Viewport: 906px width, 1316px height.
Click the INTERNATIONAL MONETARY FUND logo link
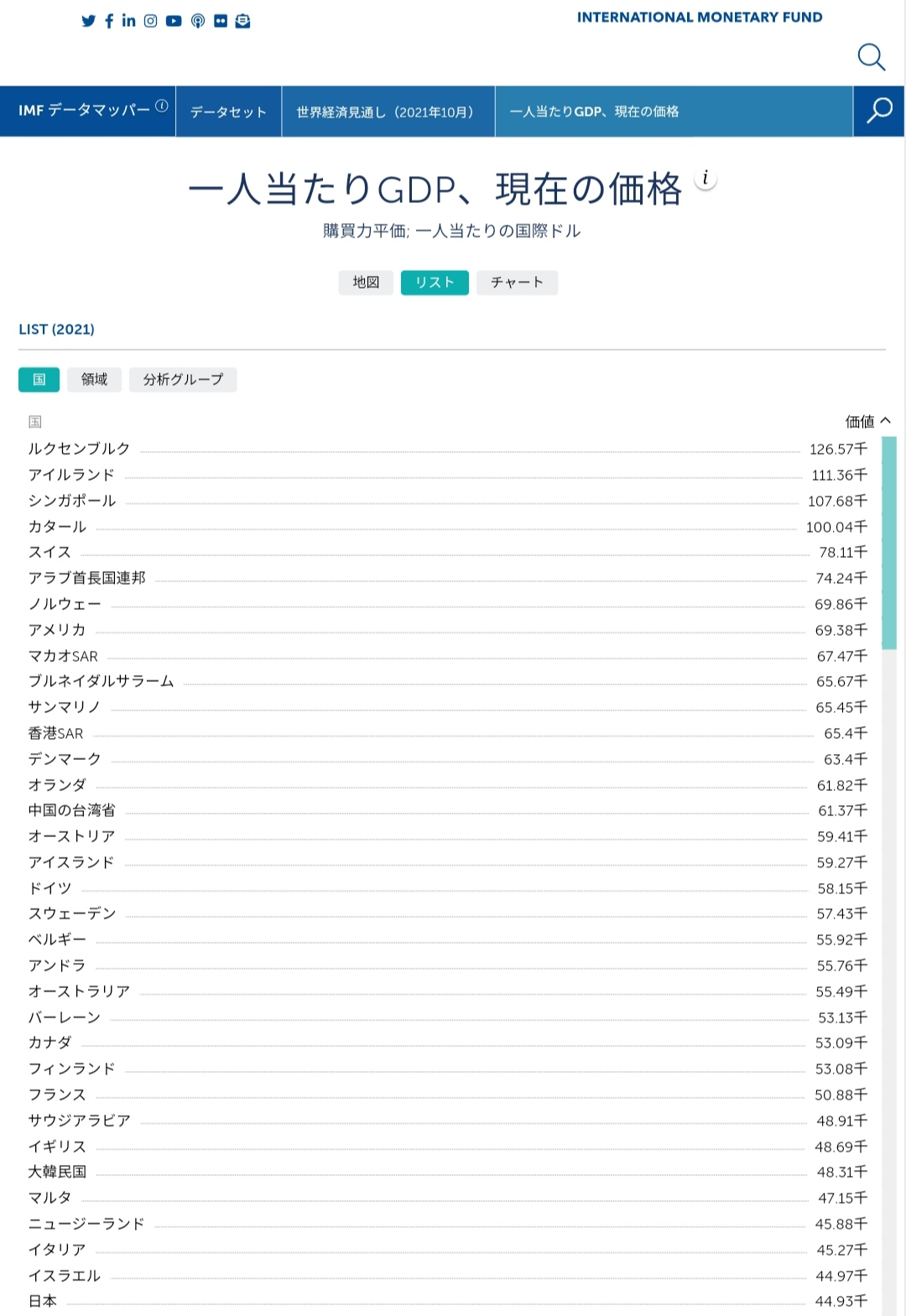point(699,18)
